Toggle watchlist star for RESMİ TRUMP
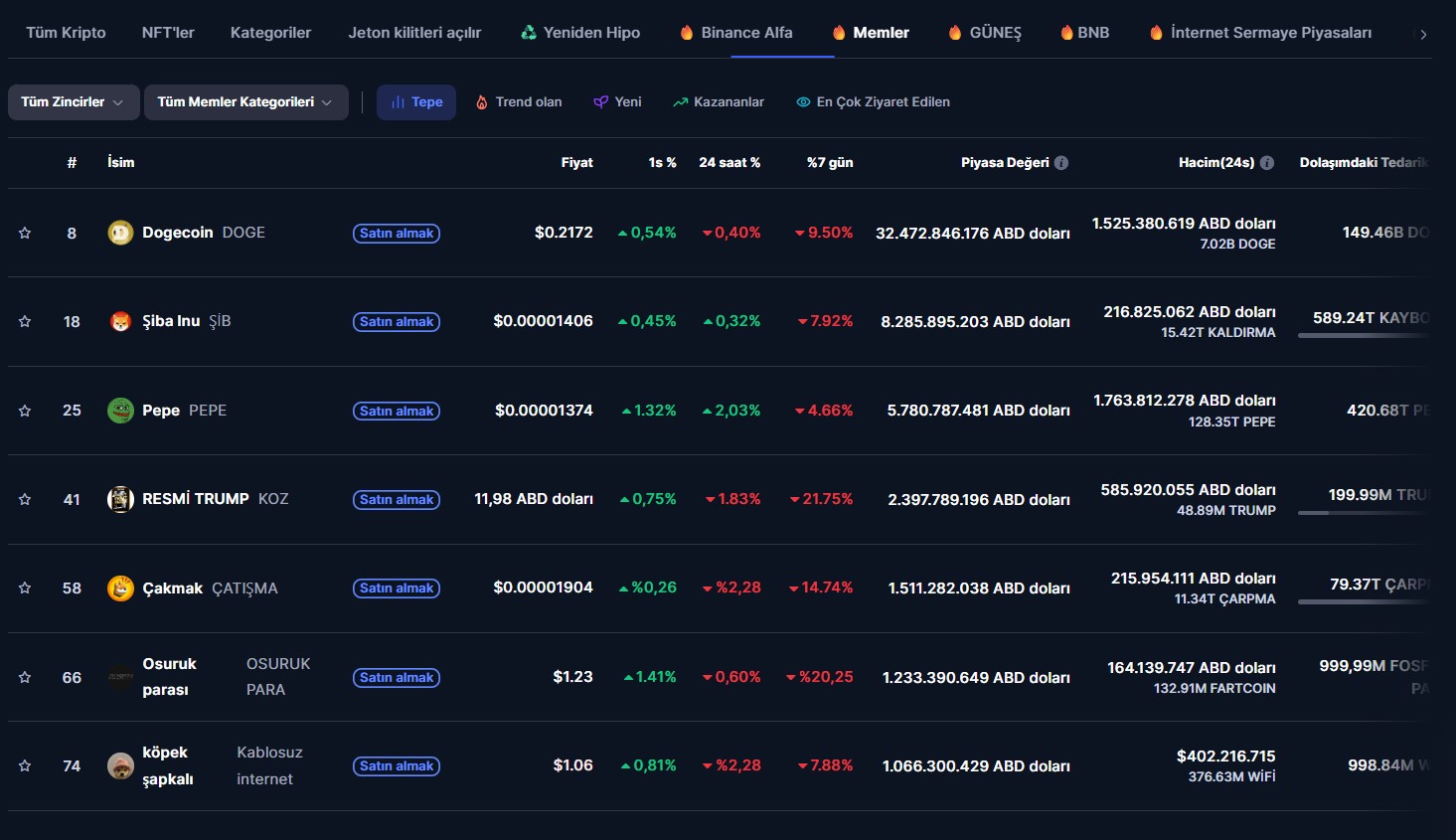The height and width of the screenshot is (840, 1456). pos(25,499)
